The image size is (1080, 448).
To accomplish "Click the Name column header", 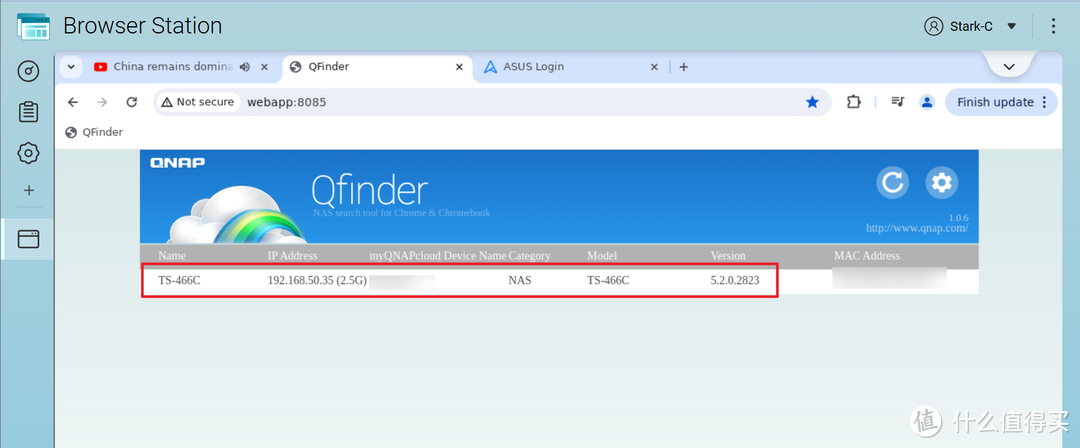I will pos(172,256).
